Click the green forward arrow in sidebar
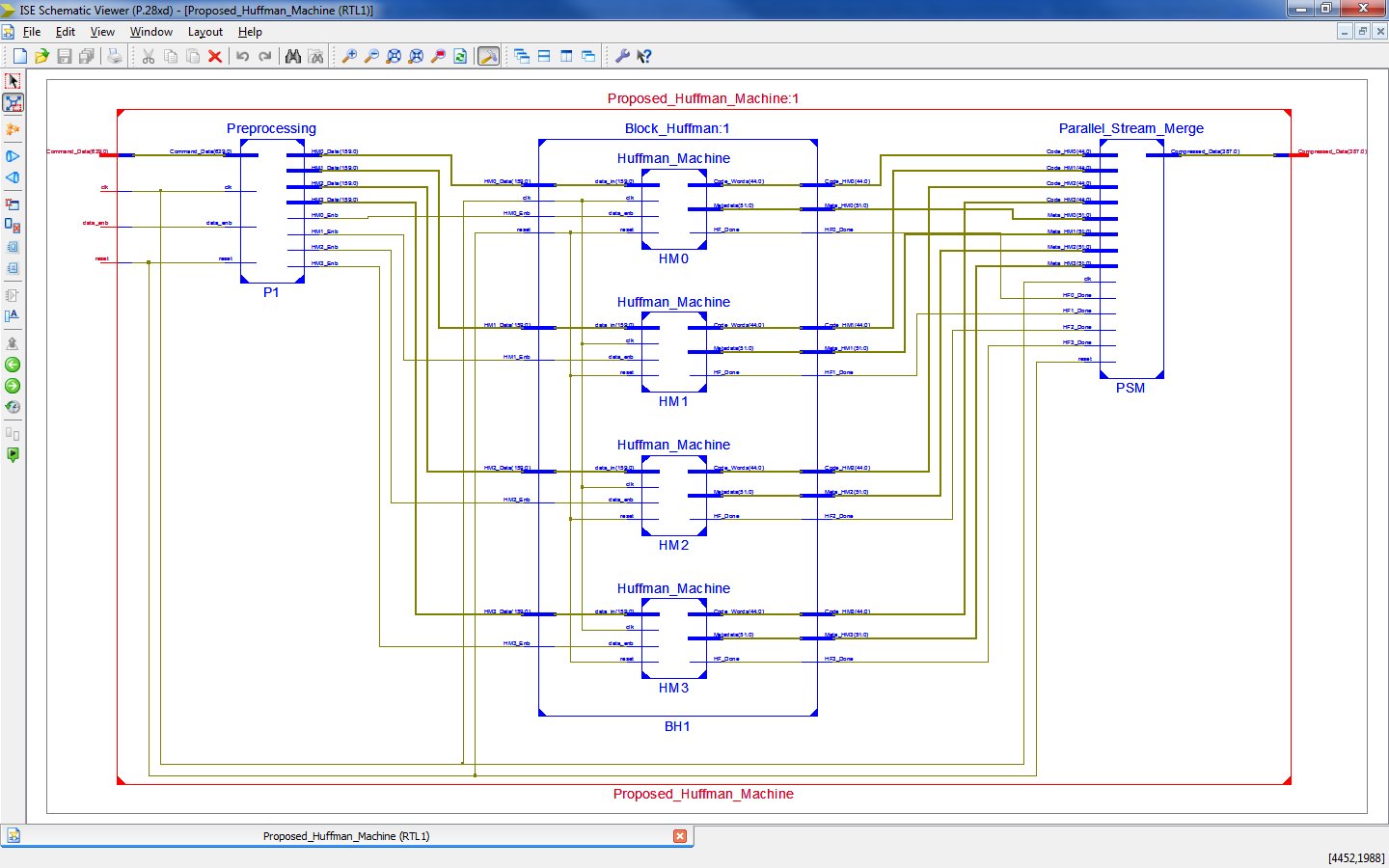 (13, 386)
